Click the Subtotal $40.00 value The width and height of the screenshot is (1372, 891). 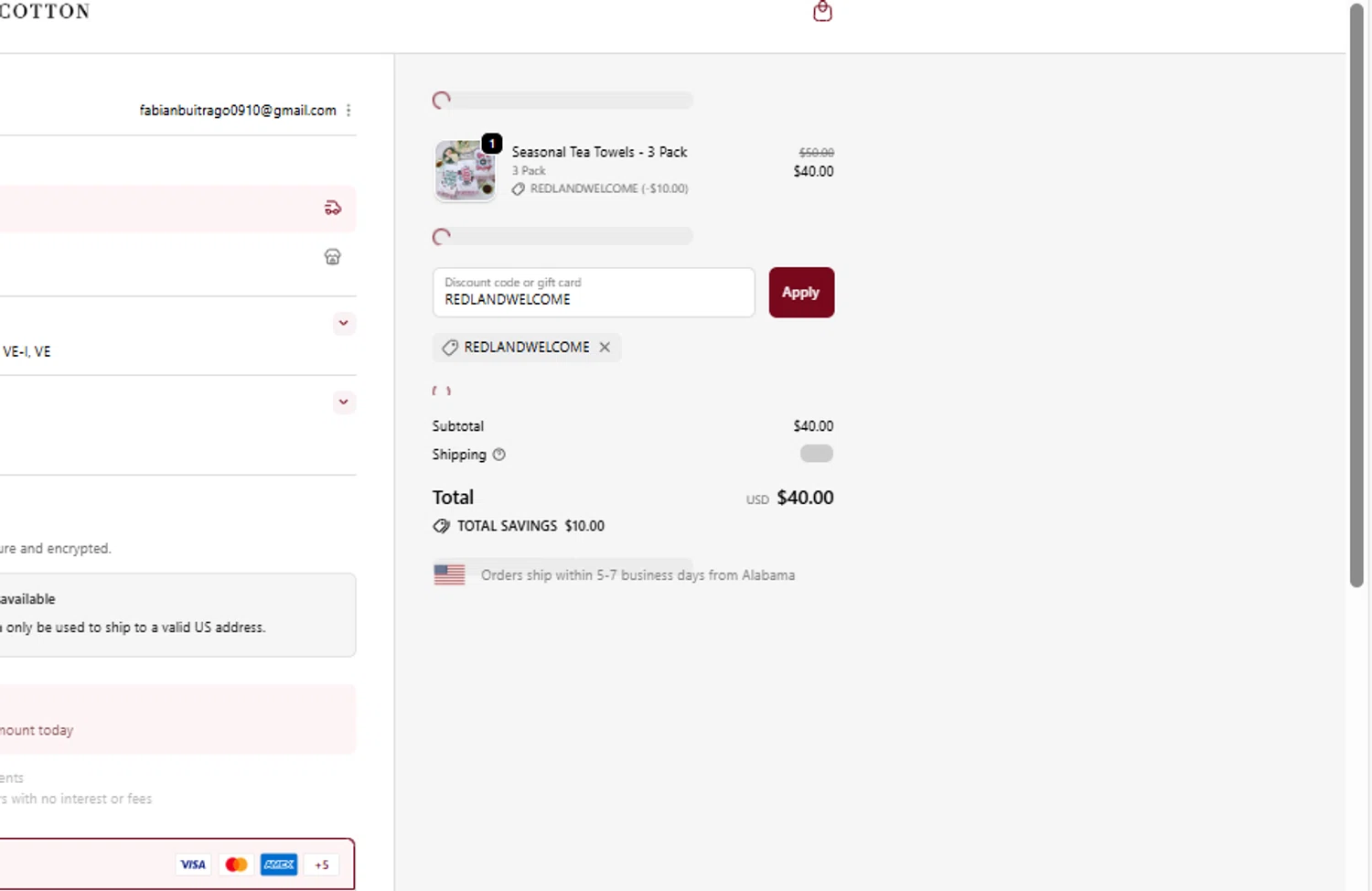tap(813, 426)
